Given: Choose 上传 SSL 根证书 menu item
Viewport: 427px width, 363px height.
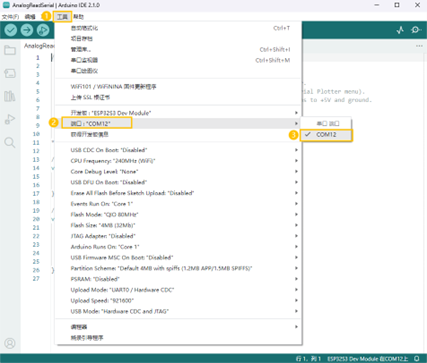Looking at the screenshot, I should point(178,97).
